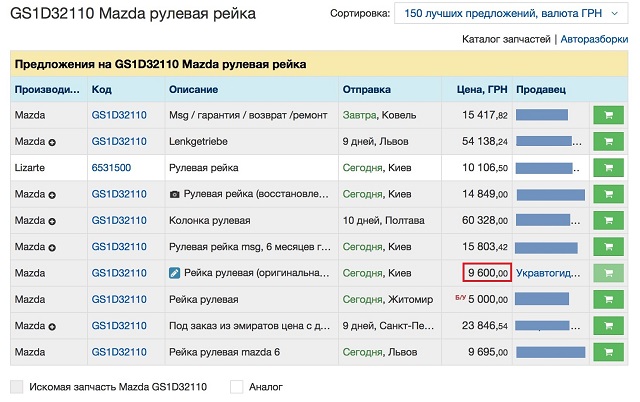Image resolution: width=640 pixels, height=402 pixels.
Task: Click the blue edit note icon beside Рейка рулевая (оригинальная)
Action: click(174, 272)
